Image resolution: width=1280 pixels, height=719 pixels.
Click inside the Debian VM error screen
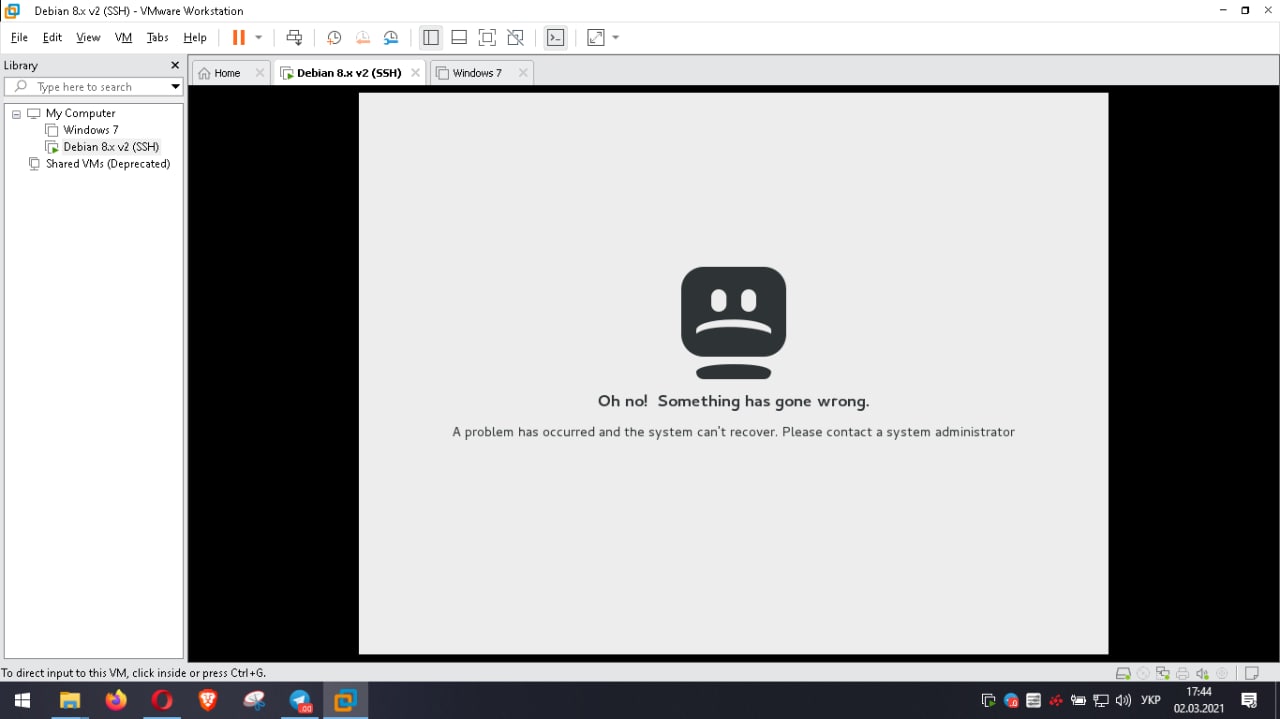(733, 373)
